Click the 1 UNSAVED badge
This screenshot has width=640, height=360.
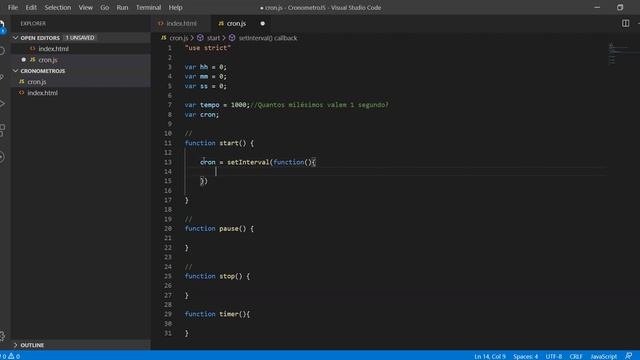tap(80, 38)
